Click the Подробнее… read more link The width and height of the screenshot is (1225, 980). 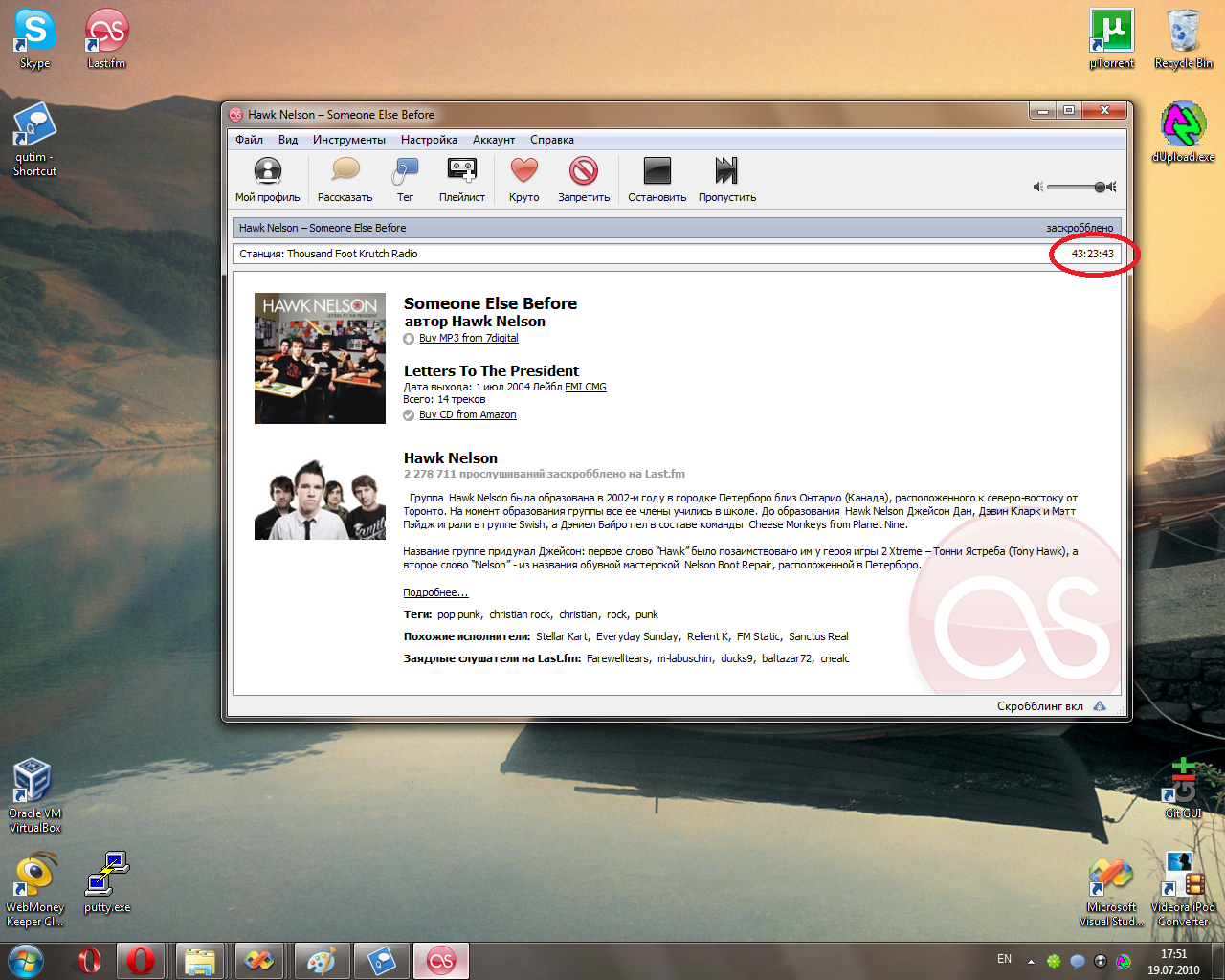click(x=435, y=592)
